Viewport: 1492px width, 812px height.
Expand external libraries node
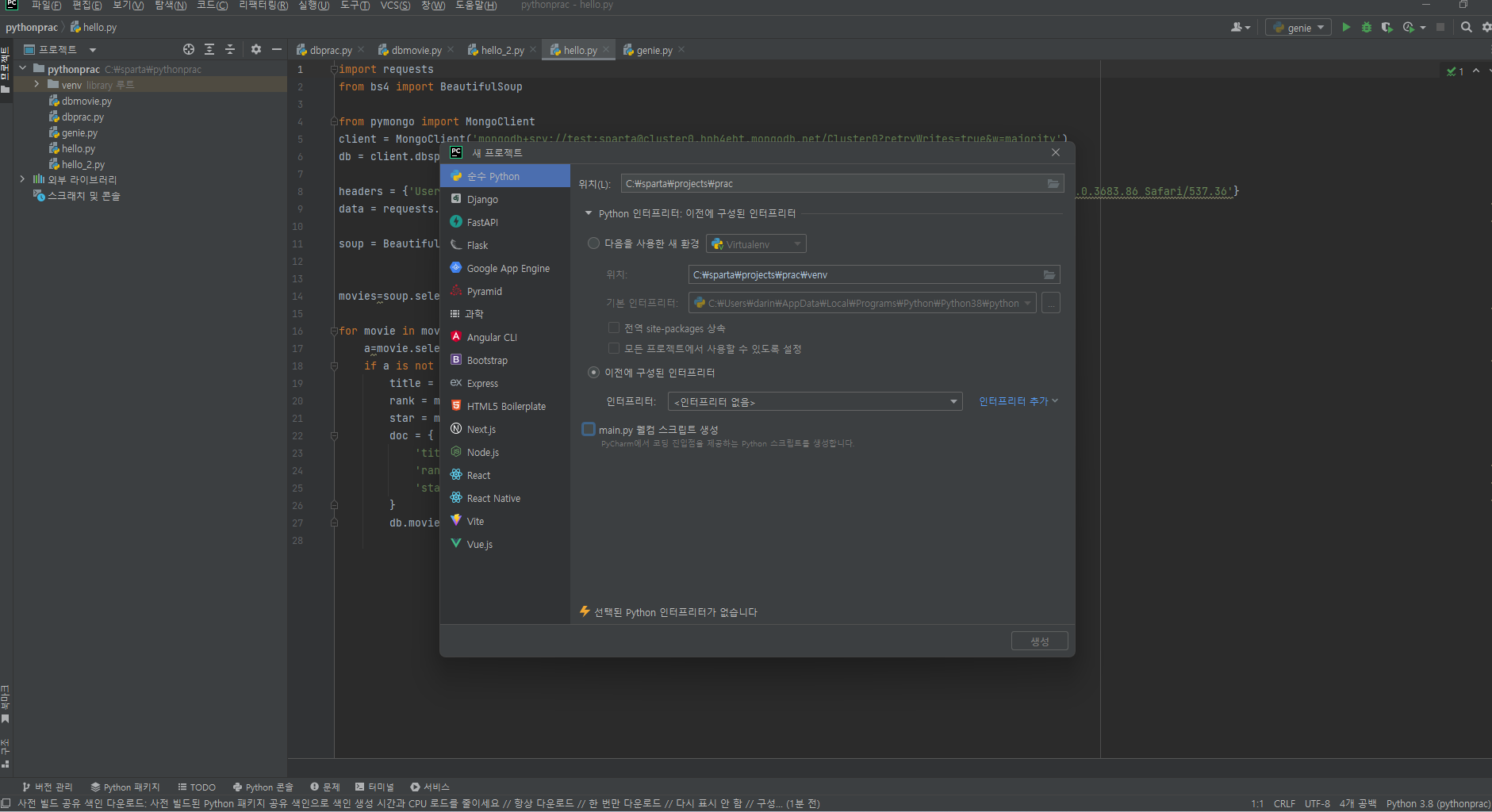[x=22, y=179]
